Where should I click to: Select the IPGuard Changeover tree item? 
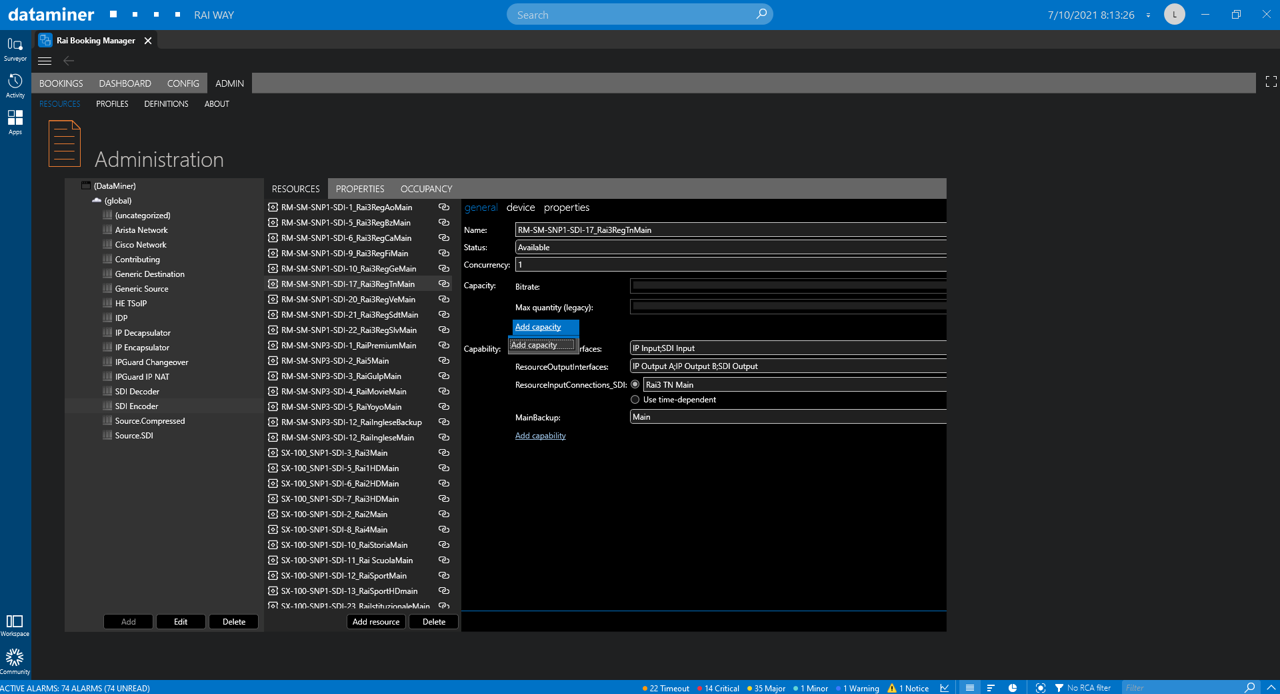click(x=151, y=362)
